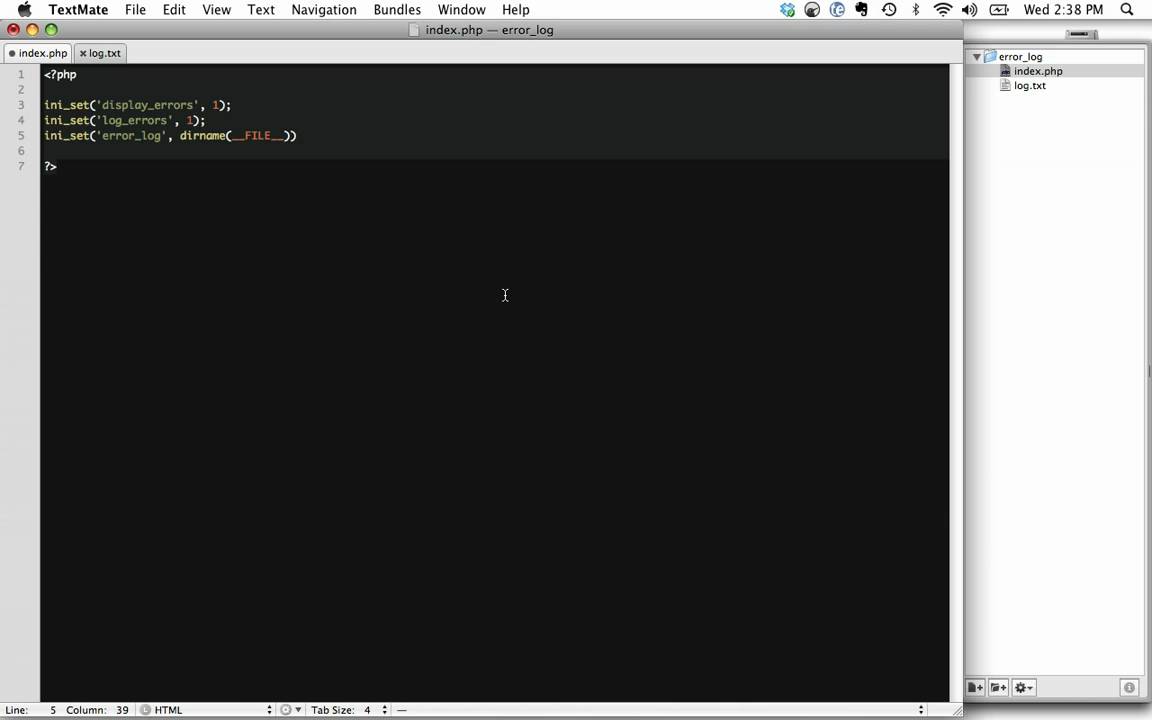Open the Tab Size dropdown
The height and width of the screenshot is (720, 1152).
(x=349, y=710)
